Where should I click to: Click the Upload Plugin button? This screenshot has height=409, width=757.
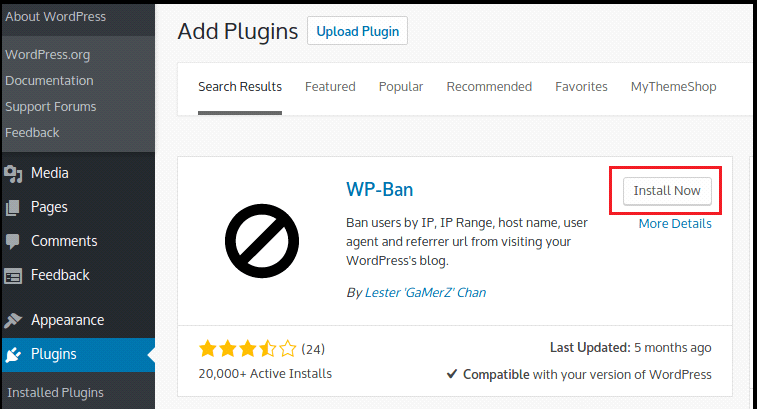[x=357, y=31]
